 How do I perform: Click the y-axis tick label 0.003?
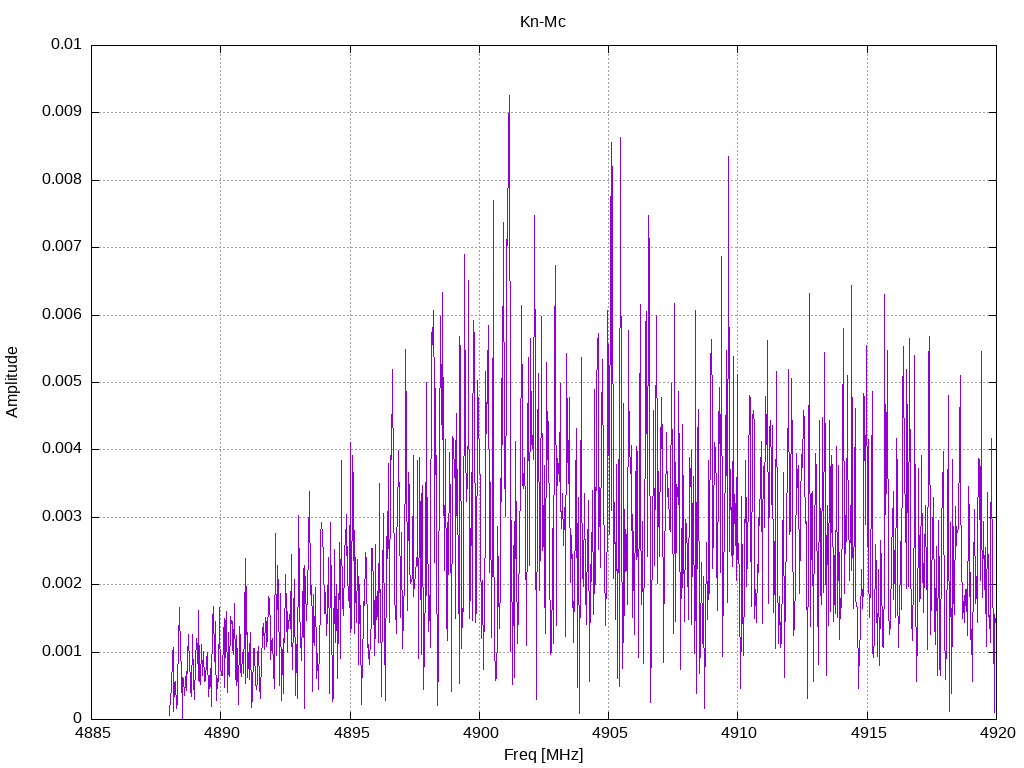pyautogui.click(x=62, y=517)
